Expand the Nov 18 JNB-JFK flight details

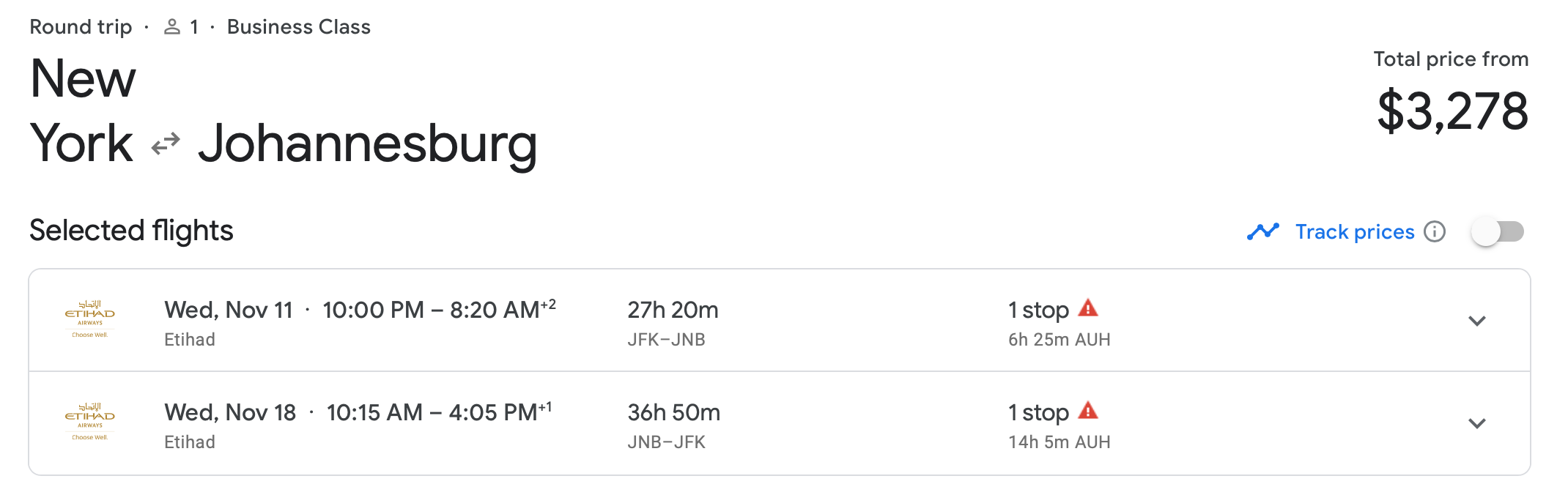pos(1479,423)
